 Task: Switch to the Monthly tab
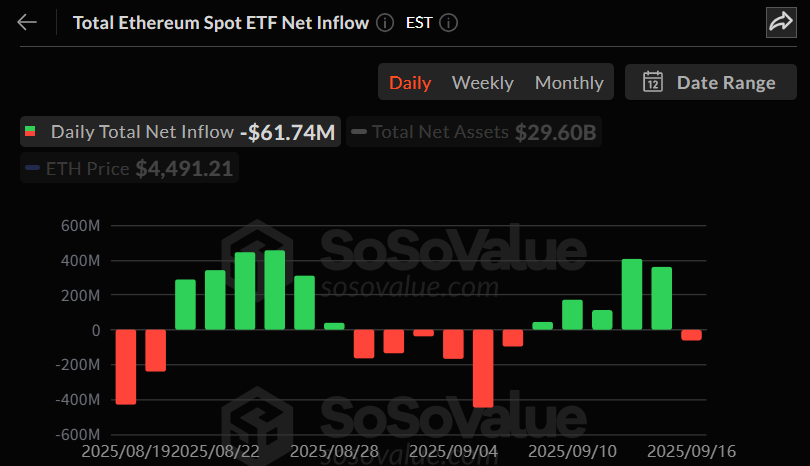(x=569, y=83)
